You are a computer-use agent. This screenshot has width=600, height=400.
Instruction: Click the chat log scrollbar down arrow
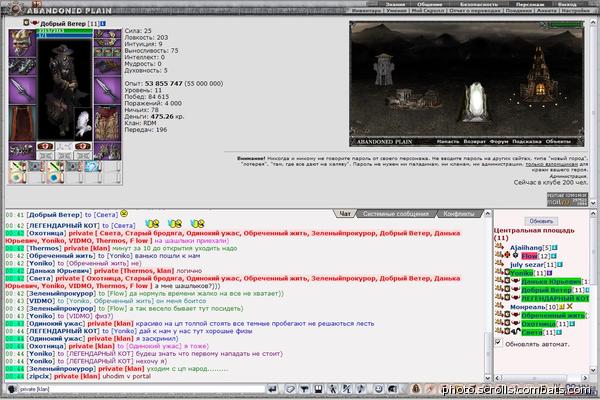point(488,378)
